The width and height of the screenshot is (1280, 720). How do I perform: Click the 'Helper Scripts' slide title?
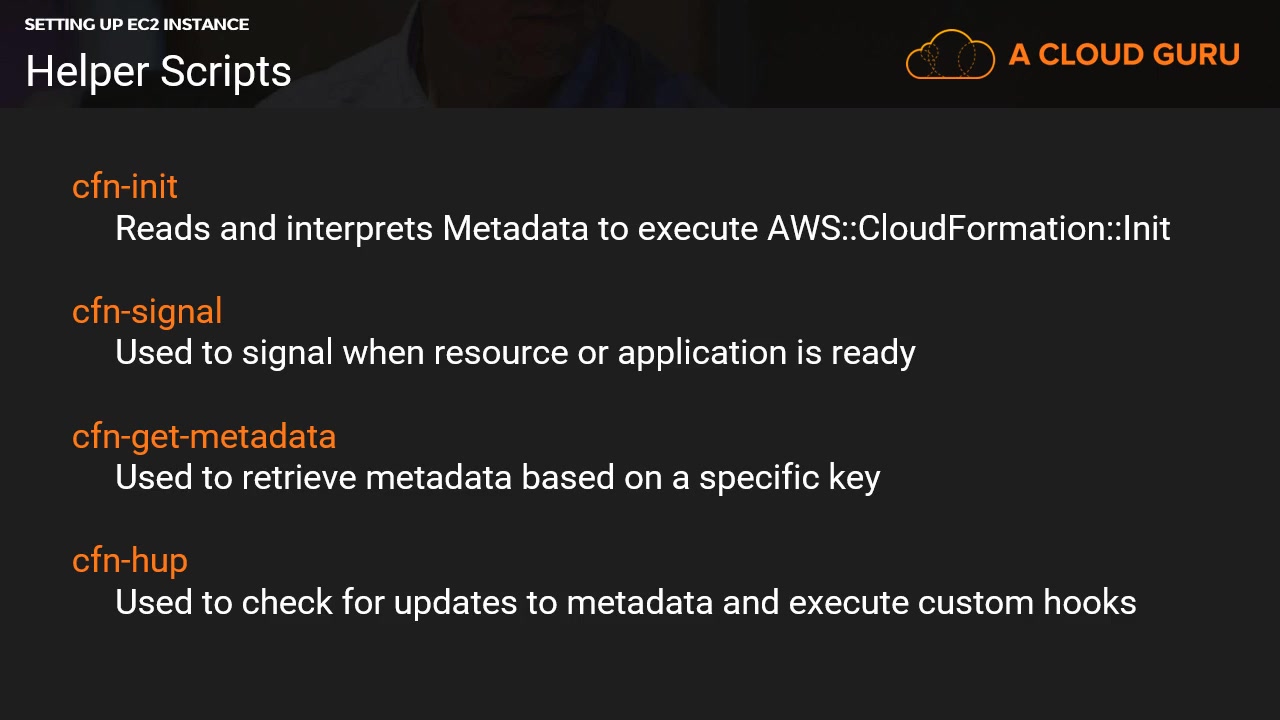(x=158, y=71)
